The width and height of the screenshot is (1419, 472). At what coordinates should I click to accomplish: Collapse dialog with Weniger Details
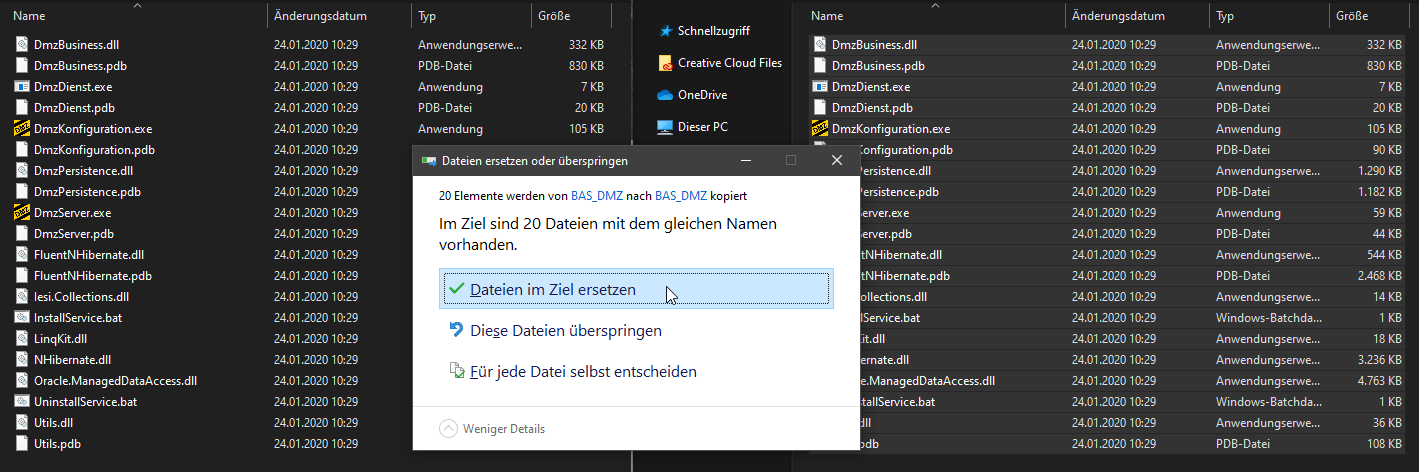pyautogui.click(x=493, y=428)
